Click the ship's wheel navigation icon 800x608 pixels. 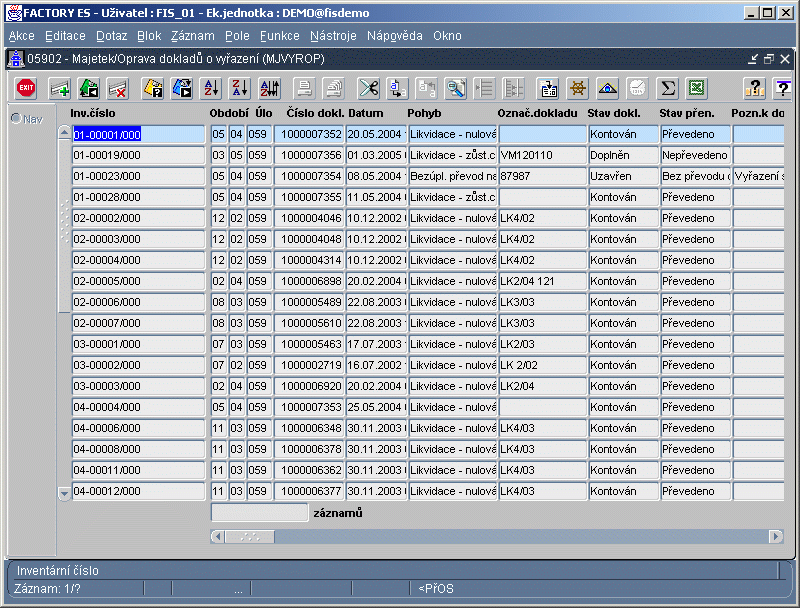pos(578,88)
